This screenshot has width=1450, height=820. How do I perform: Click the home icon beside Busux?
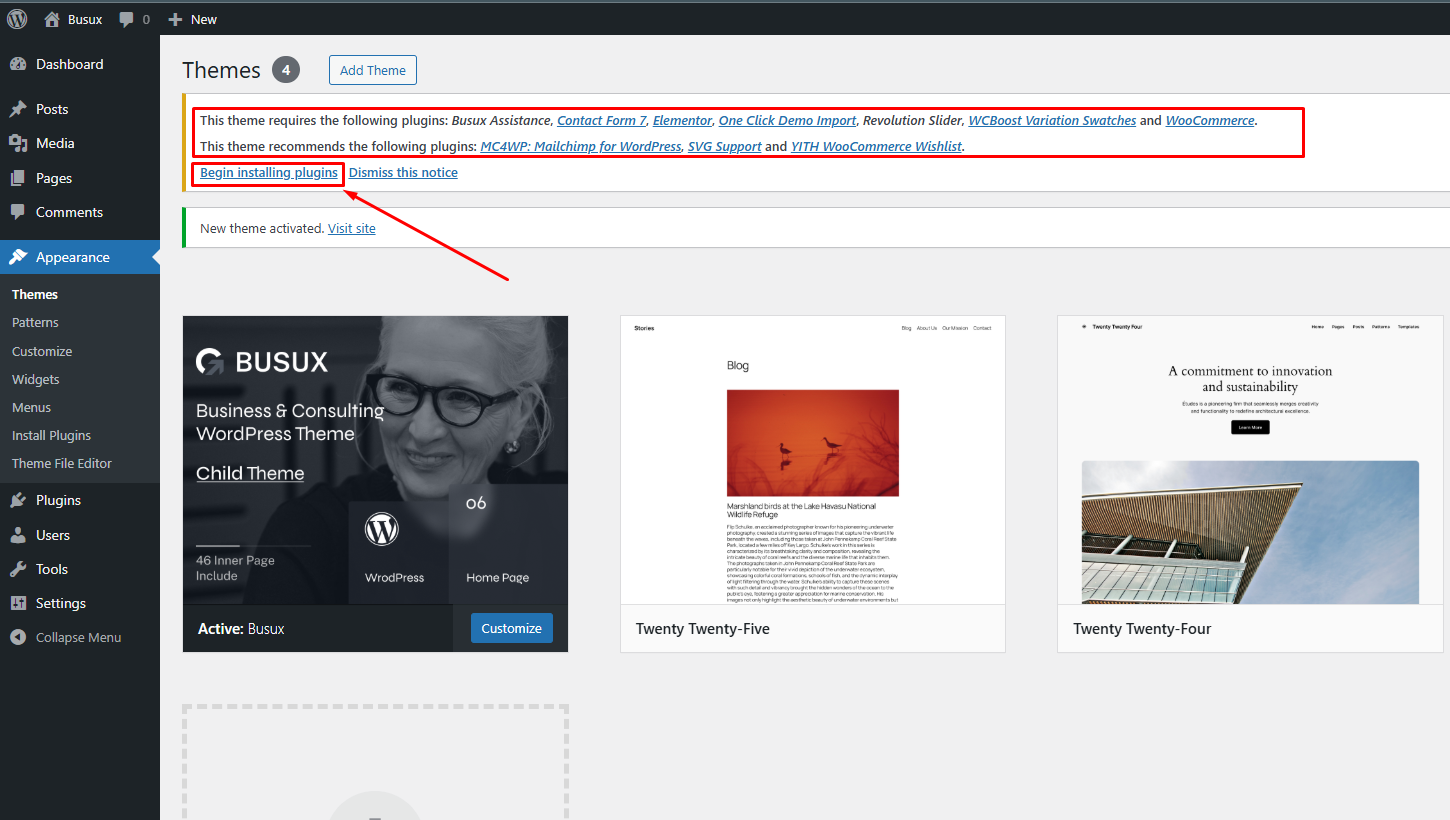(x=52, y=19)
